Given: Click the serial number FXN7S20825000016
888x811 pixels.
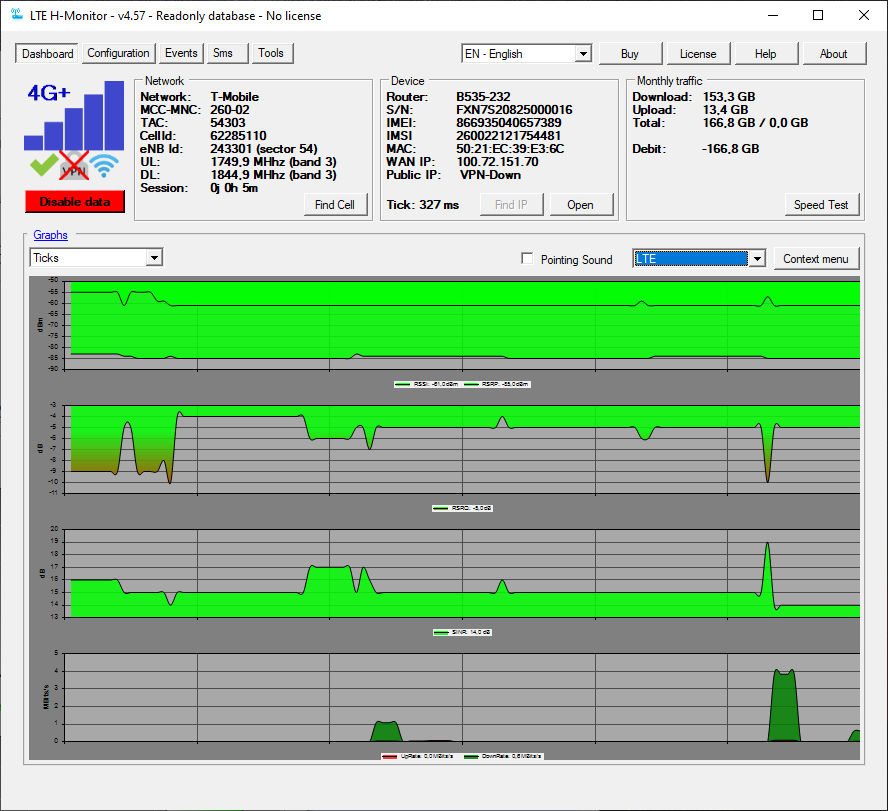Looking at the screenshot, I should [x=514, y=110].
